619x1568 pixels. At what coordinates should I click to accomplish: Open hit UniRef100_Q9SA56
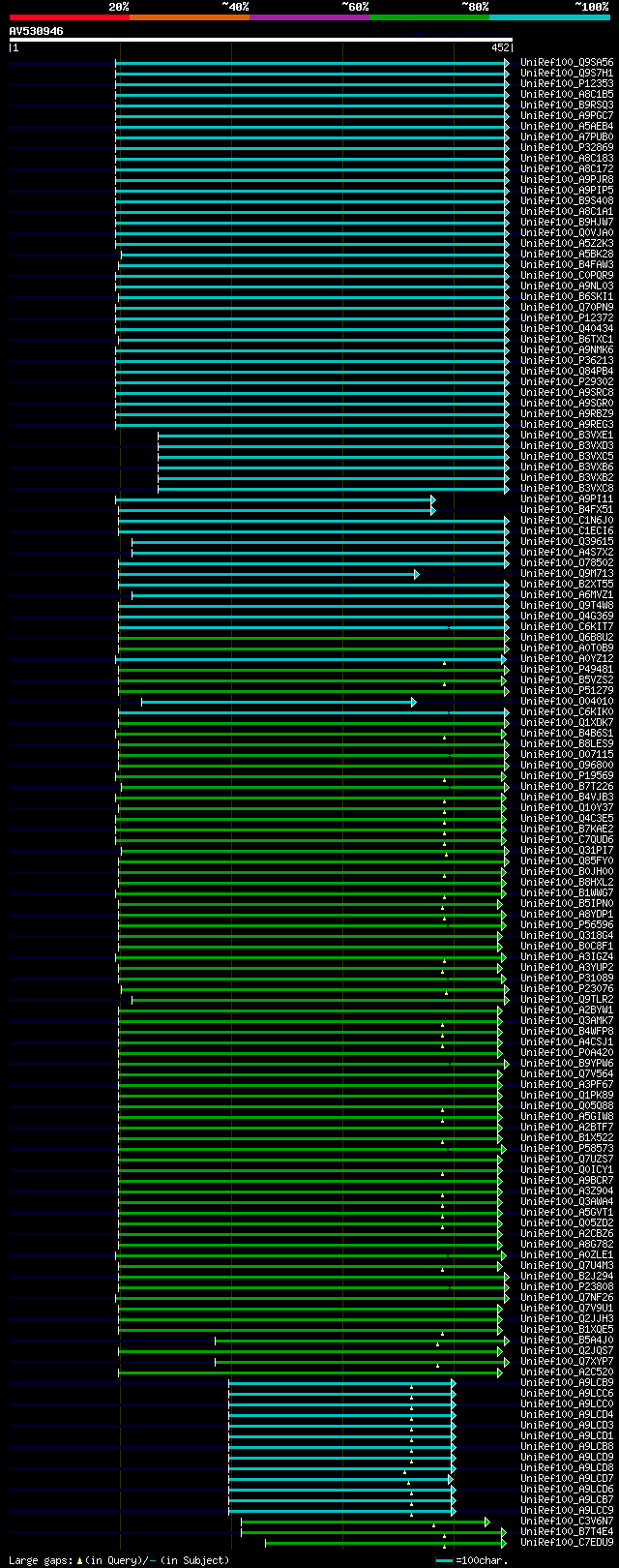(x=567, y=62)
